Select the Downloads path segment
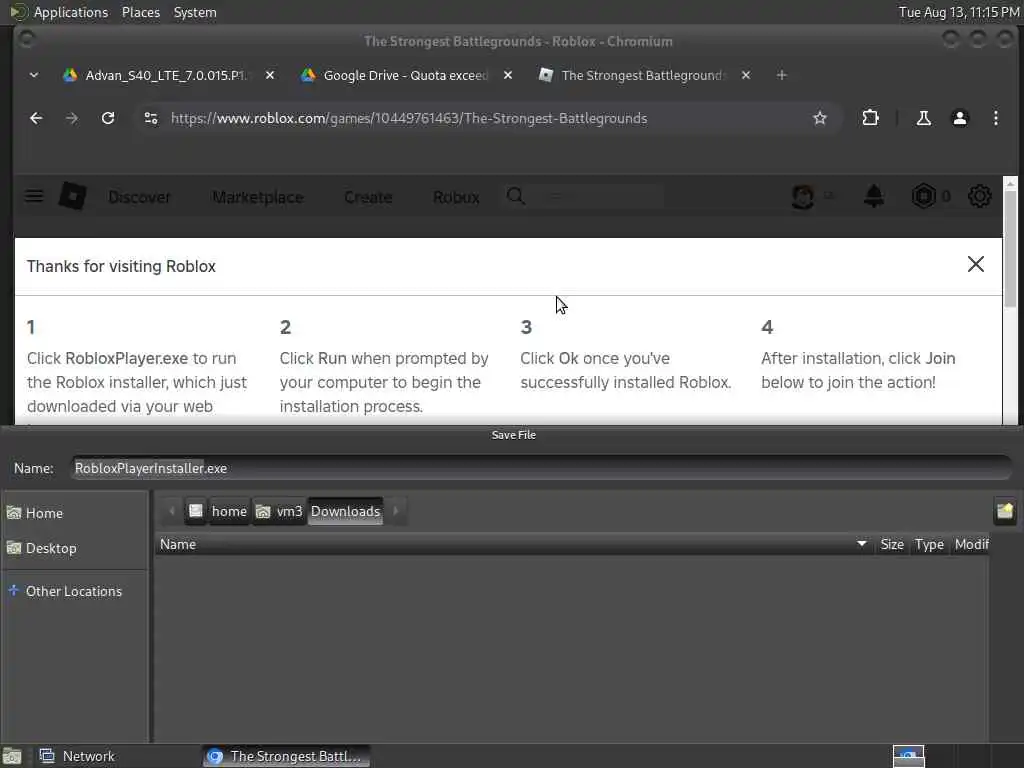Screen dimensions: 1024x768 point(345,511)
